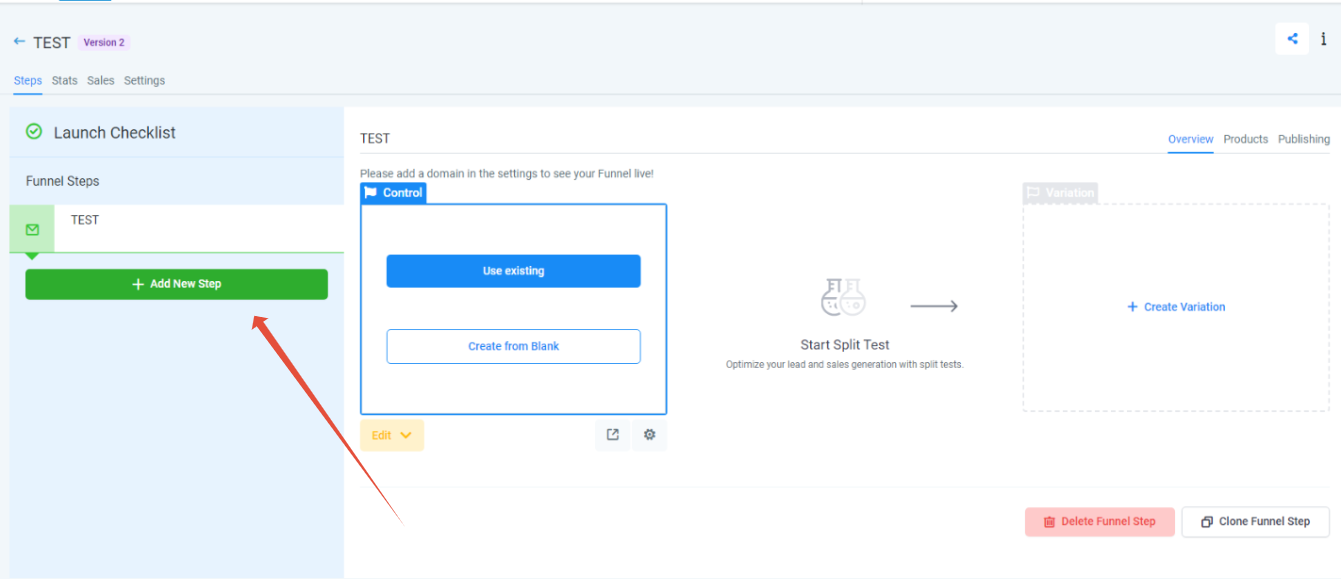Screen dimensions: 1341x579
Task: Click the split test flask icon
Action: [843, 297]
